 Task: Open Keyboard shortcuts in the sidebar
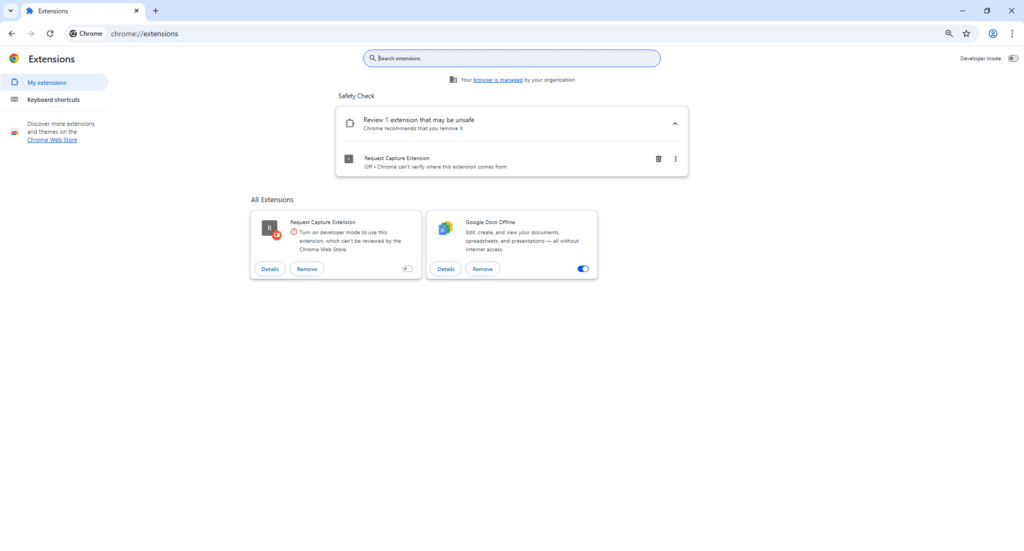[x=54, y=100]
